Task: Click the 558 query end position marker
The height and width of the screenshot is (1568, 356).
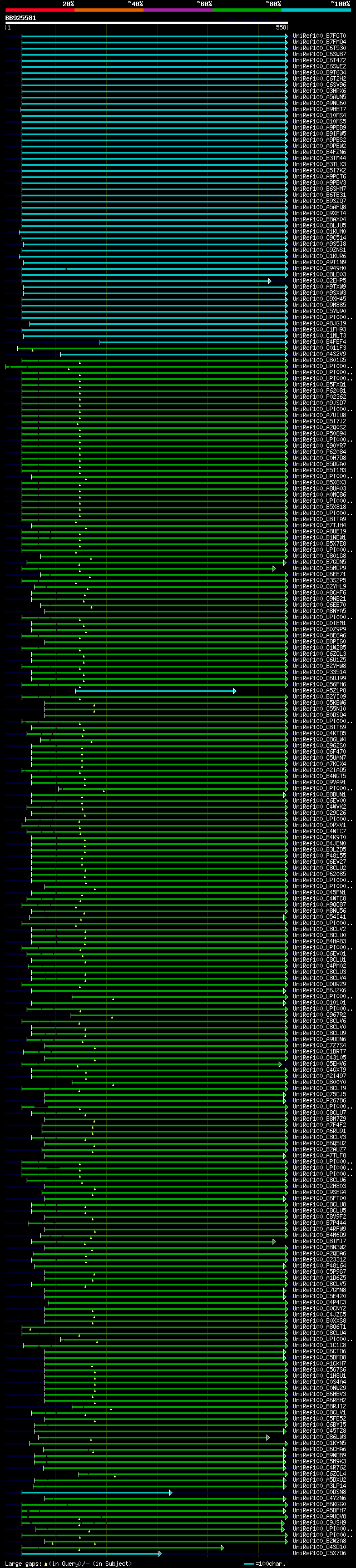Action: [x=281, y=27]
